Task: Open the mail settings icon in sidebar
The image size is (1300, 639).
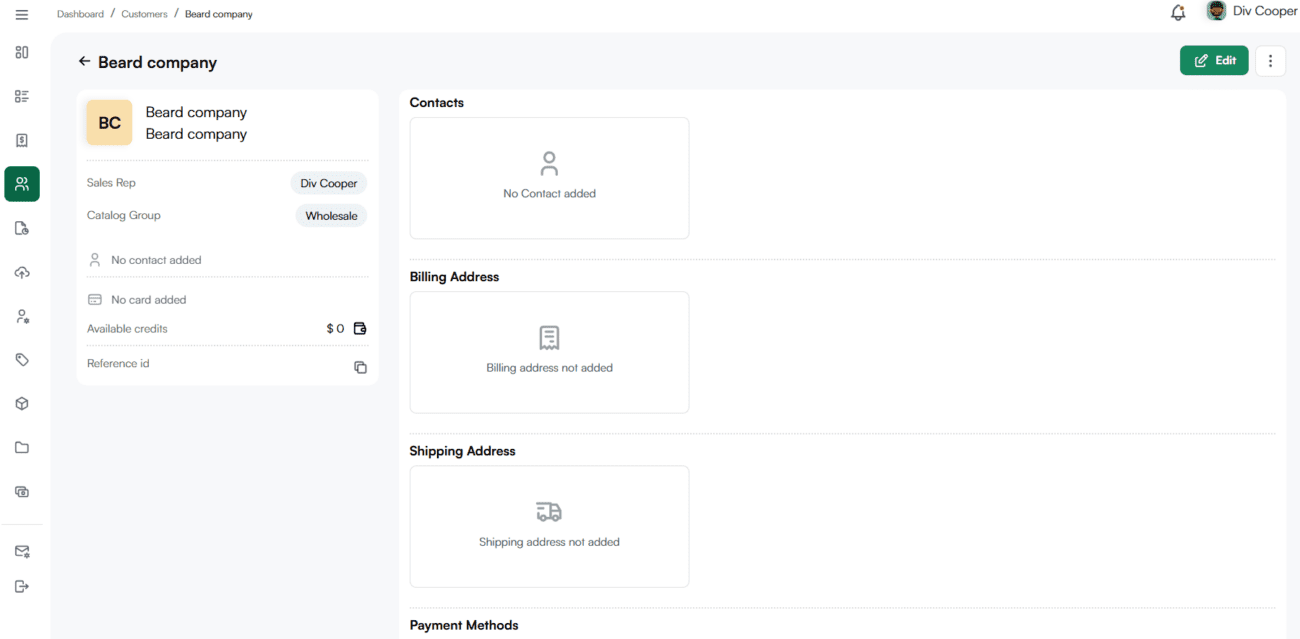Action: [x=22, y=551]
